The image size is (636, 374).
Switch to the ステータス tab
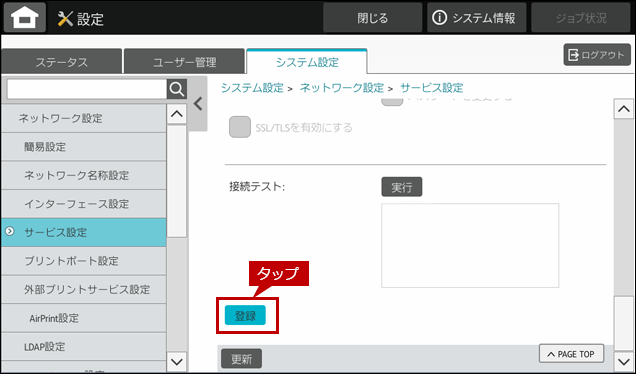pyautogui.click(x=62, y=62)
